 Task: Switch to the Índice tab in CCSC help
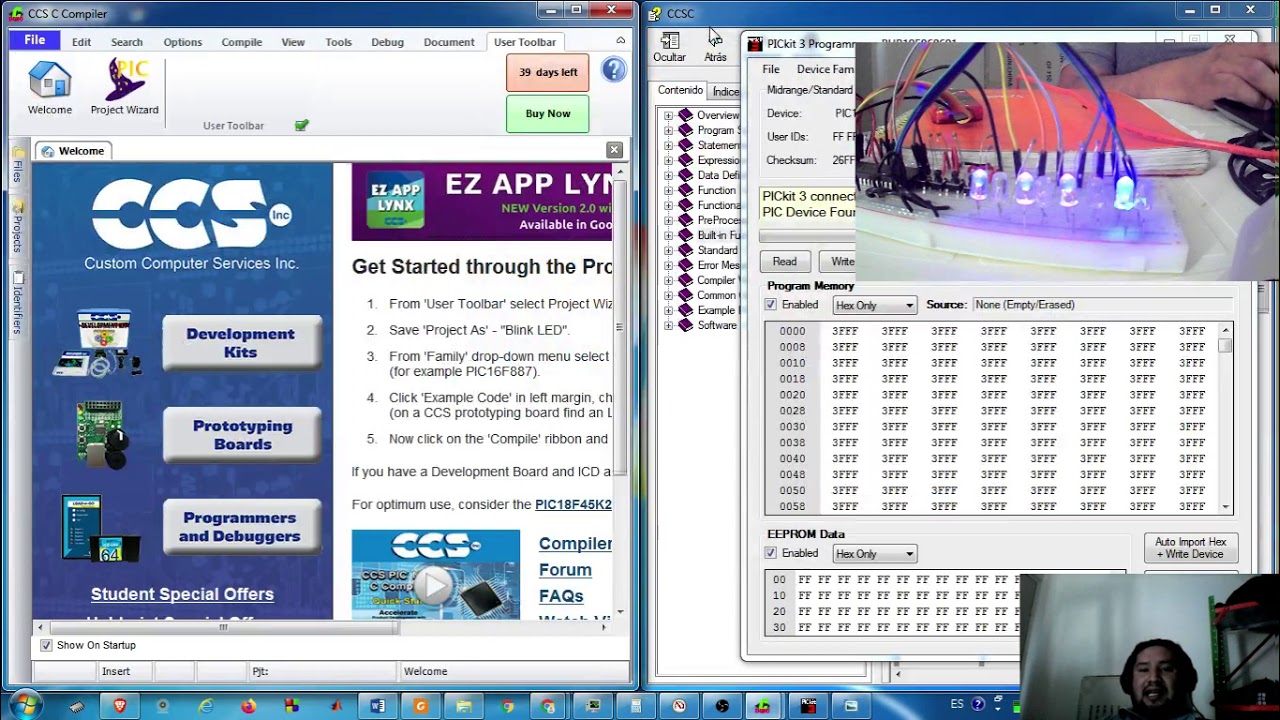(726, 91)
